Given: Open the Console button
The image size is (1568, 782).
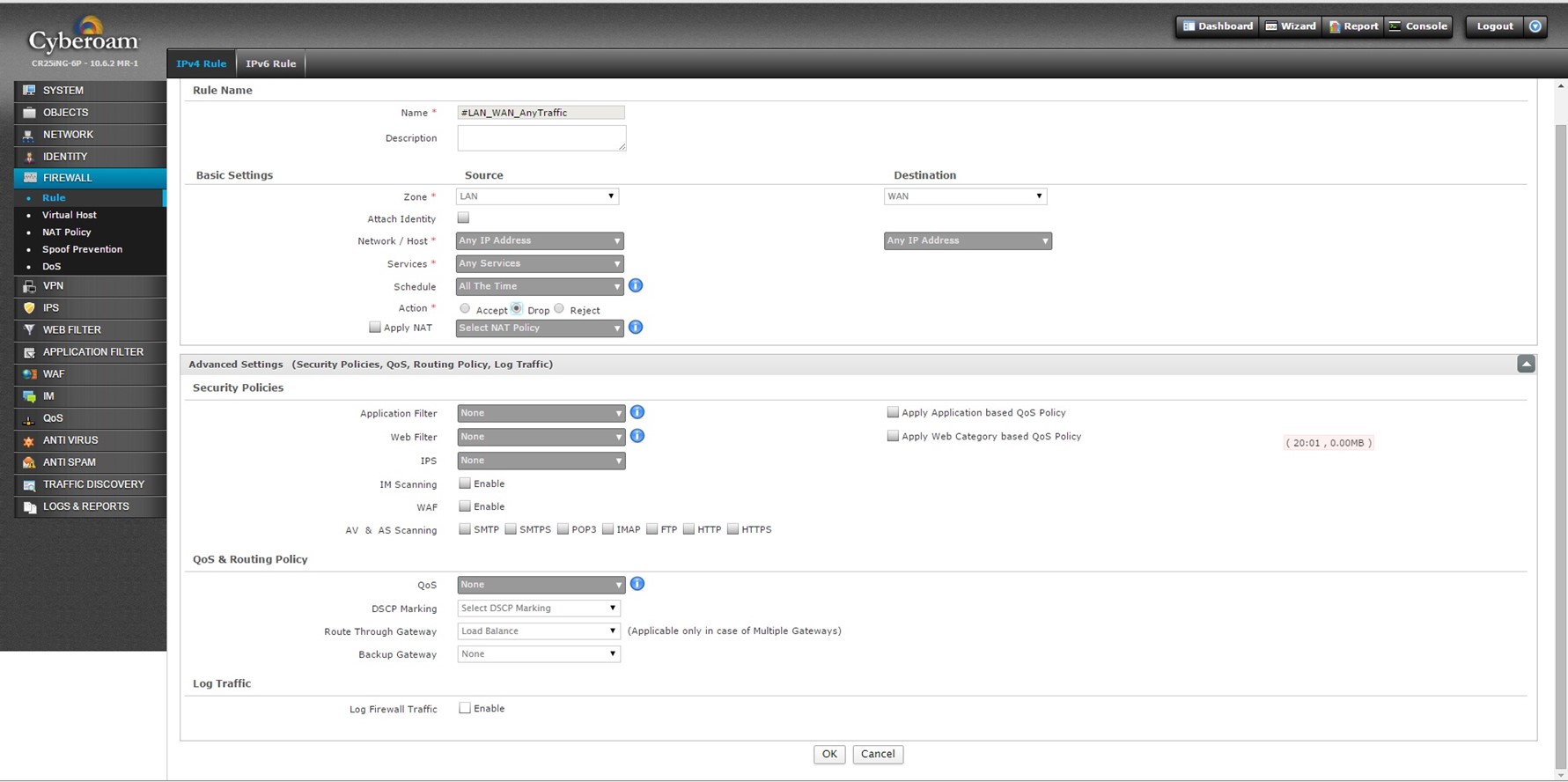Looking at the screenshot, I should click(x=1418, y=26).
